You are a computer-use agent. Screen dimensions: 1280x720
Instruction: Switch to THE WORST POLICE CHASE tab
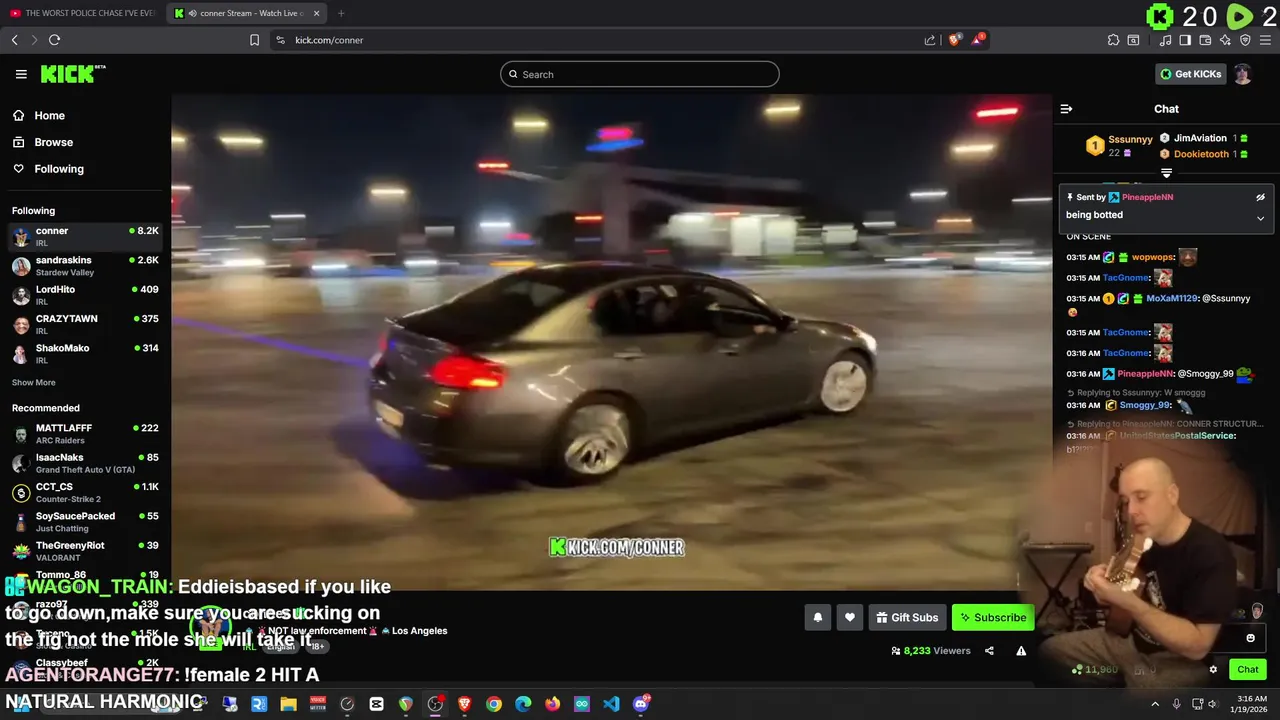[82, 13]
